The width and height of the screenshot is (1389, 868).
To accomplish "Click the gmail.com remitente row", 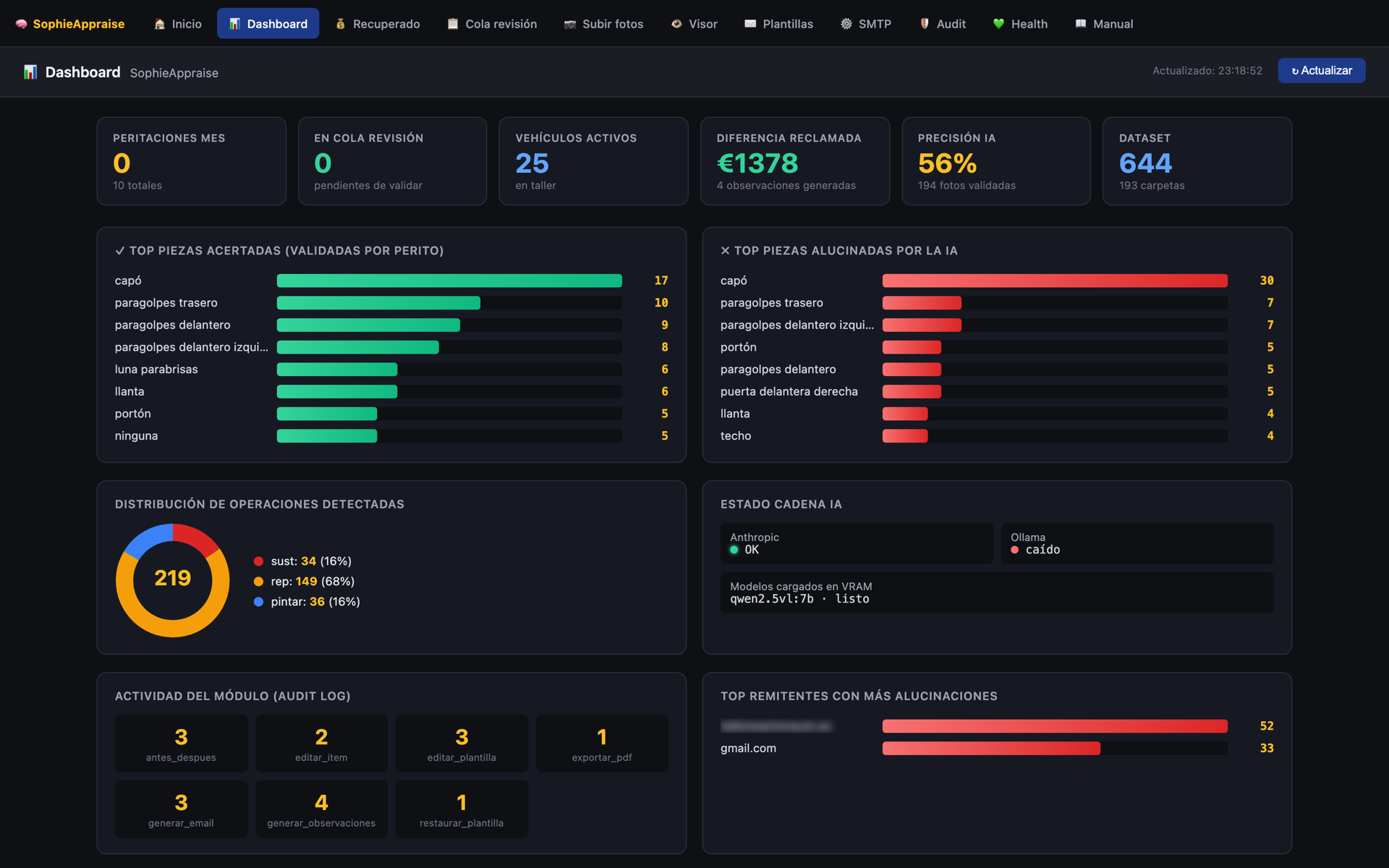I will [997, 748].
